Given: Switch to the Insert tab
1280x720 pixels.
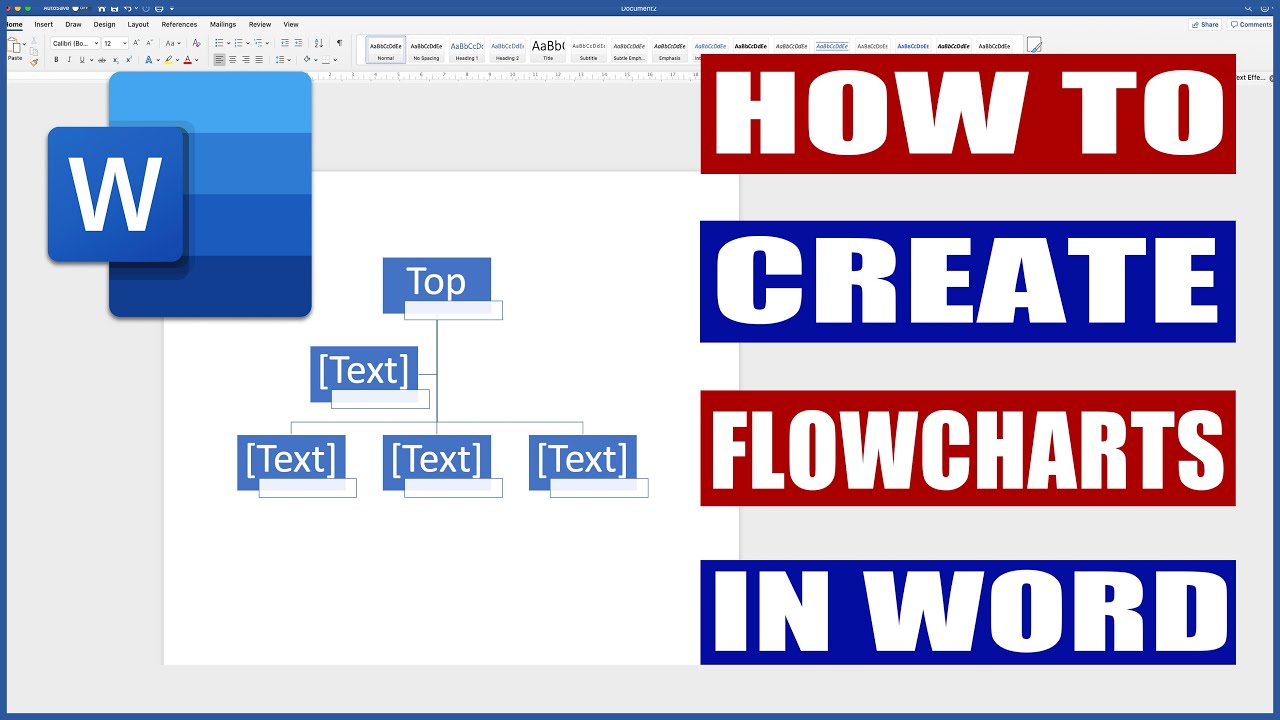Looking at the screenshot, I should coord(44,24).
